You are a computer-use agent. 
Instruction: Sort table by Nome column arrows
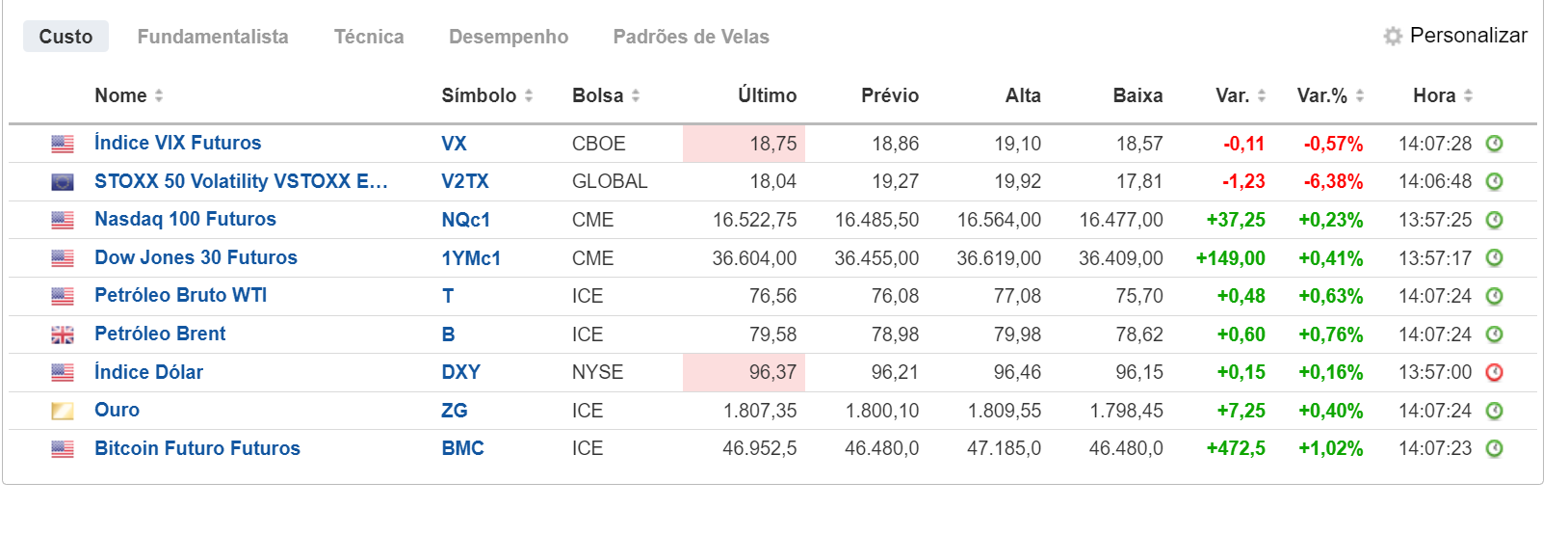[159, 95]
